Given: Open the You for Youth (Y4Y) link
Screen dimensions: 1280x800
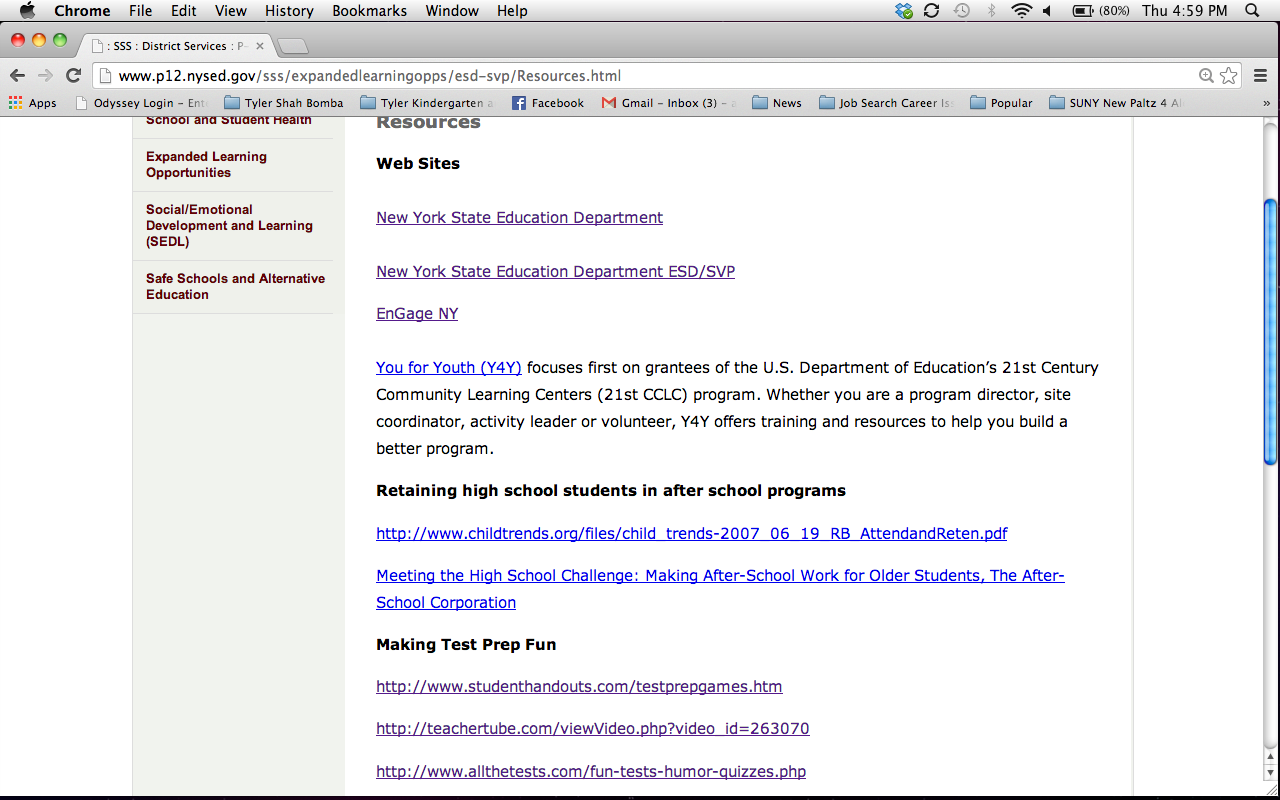Looking at the screenshot, I should point(449,367).
